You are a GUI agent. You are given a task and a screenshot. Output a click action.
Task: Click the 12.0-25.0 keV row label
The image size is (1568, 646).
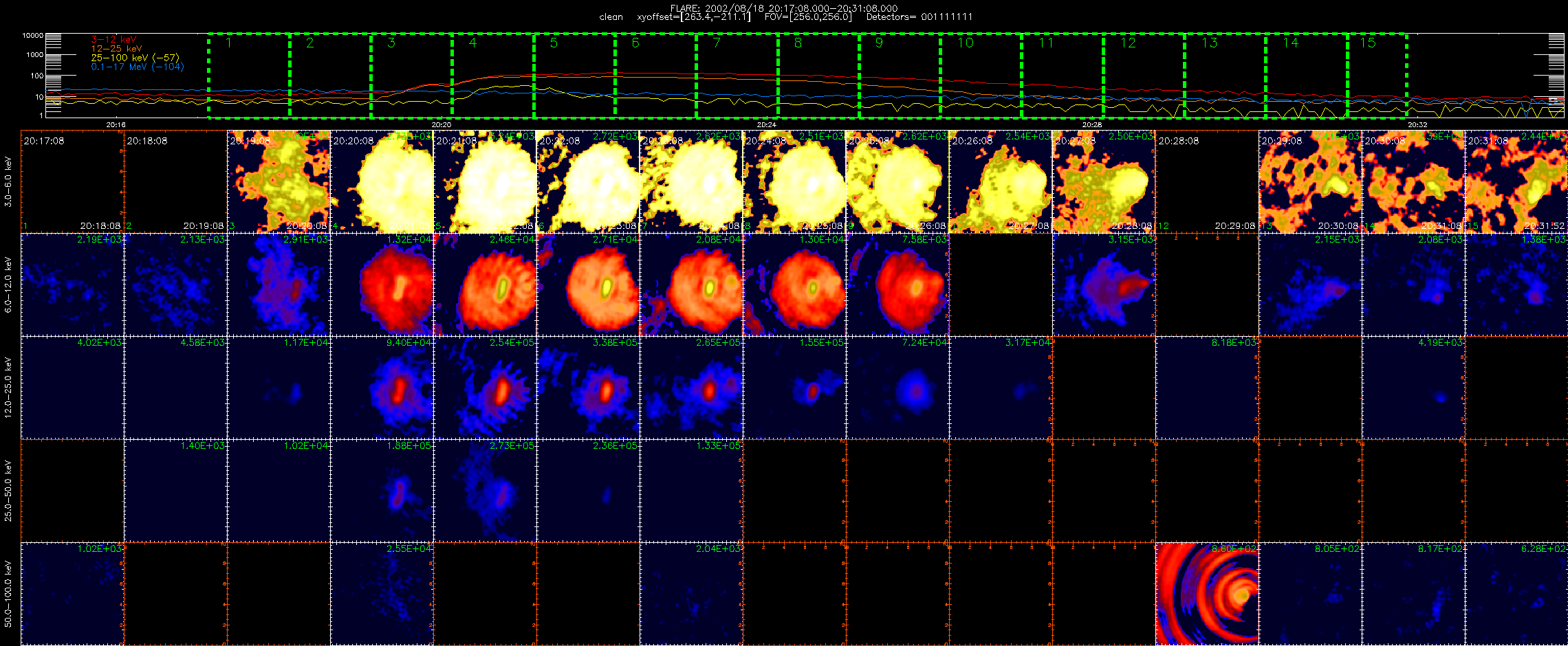pos(8,388)
